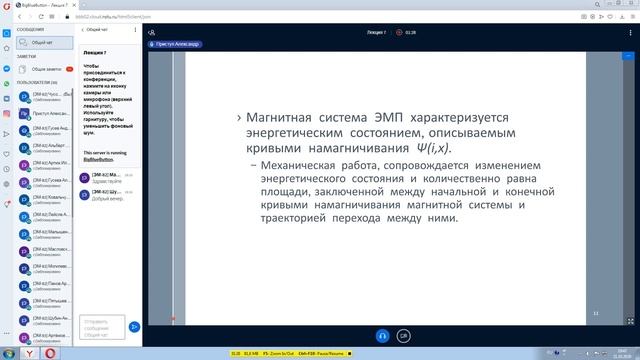This screenshot has height=360, width=640.
Task: Open Opera snapshot camera icon in address bar
Action: (x=584, y=17)
